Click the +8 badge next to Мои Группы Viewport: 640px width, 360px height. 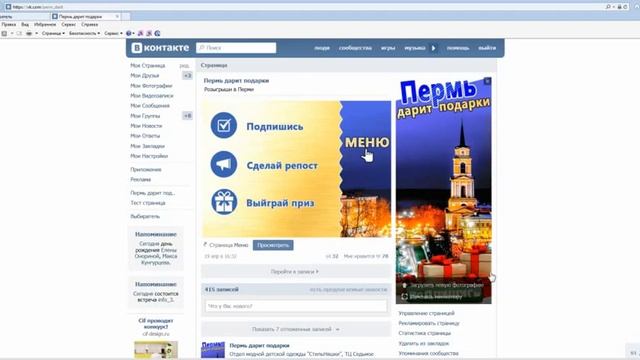(x=187, y=116)
